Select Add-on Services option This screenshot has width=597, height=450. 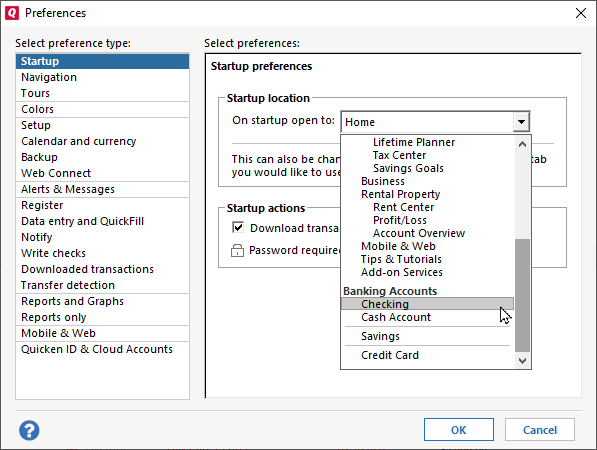pyautogui.click(x=402, y=272)
